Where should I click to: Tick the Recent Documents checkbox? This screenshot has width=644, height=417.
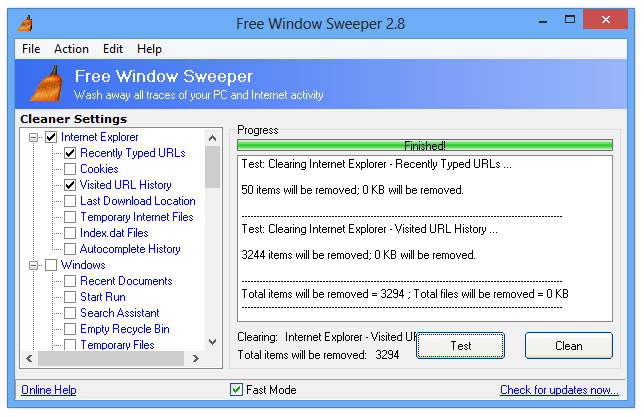click(x=70, y=281)
